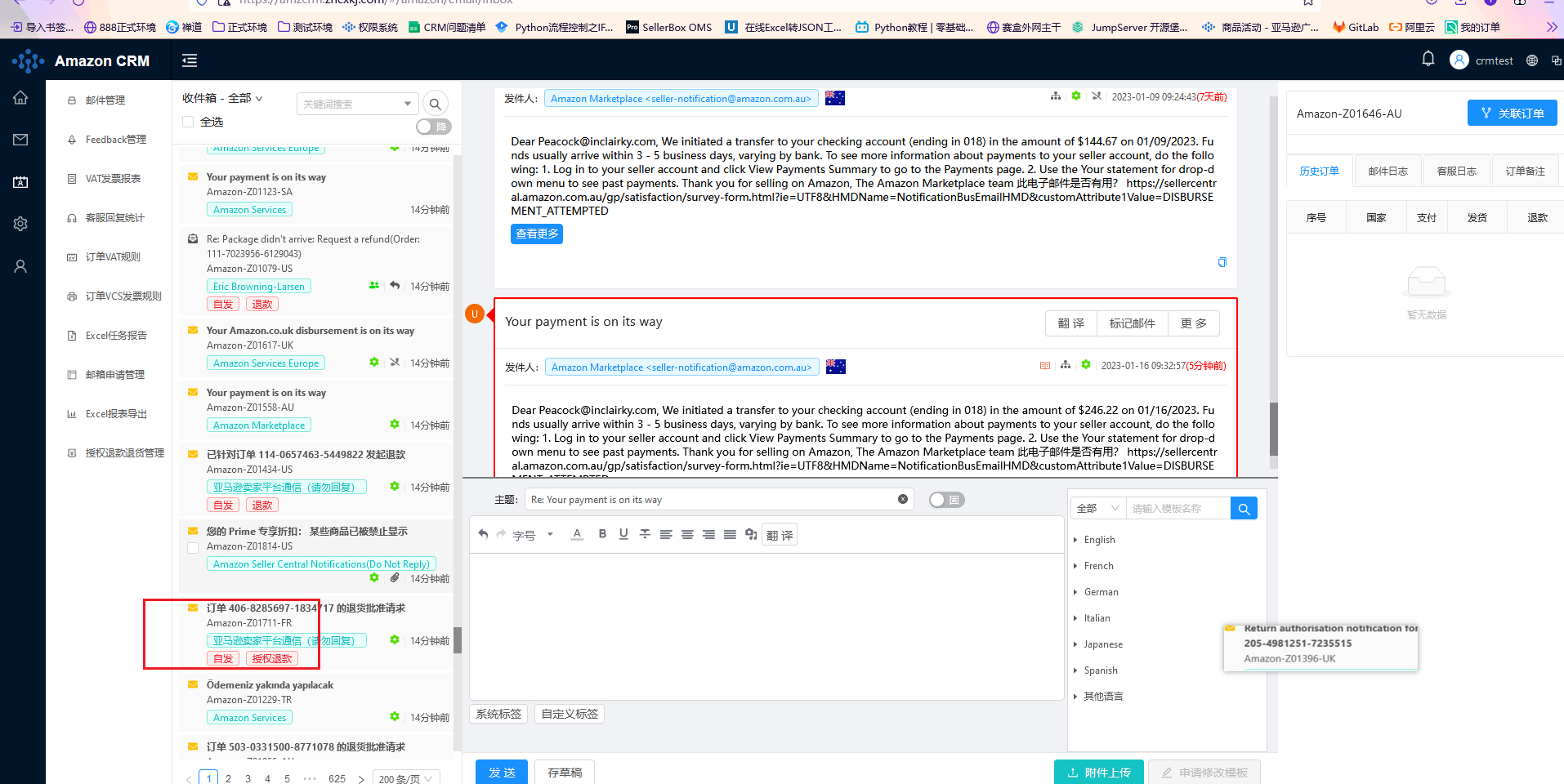Open the 200 条/页 page size dropdown
This screenshot has width=1564, height=784.
(x=407, y=778)
